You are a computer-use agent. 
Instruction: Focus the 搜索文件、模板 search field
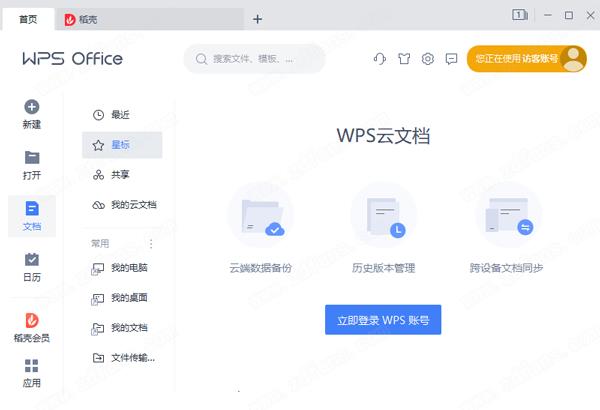254,59
